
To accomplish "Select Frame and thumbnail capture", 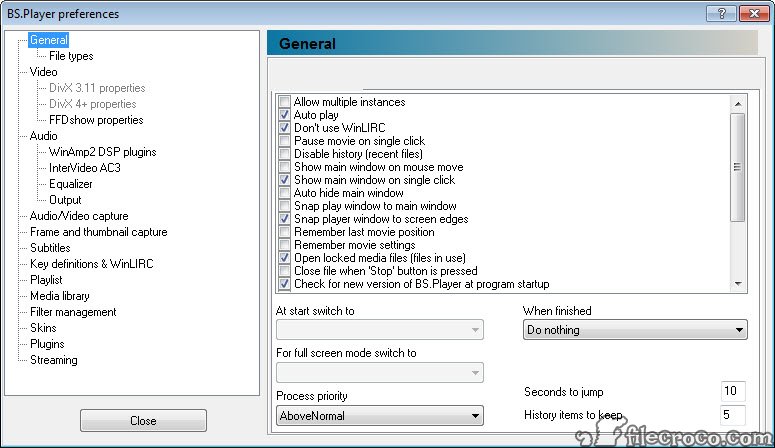I will click(x=98, y=232).
